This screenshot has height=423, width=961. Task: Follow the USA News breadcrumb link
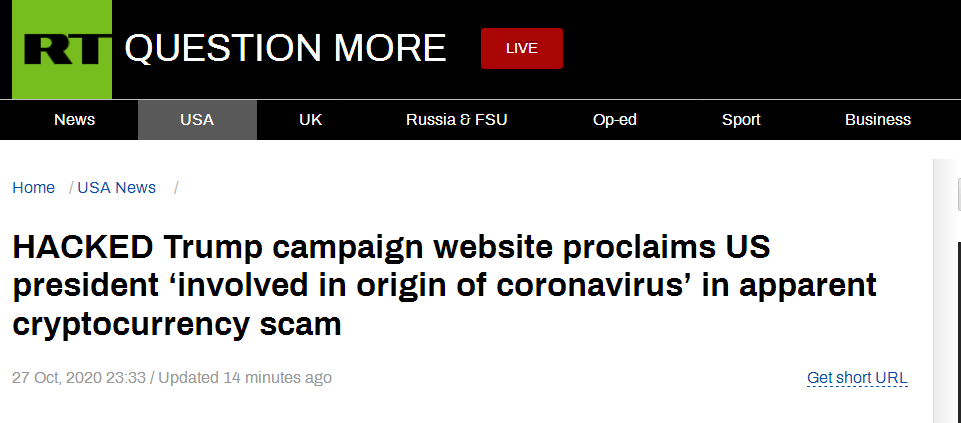tap(116, 188)
